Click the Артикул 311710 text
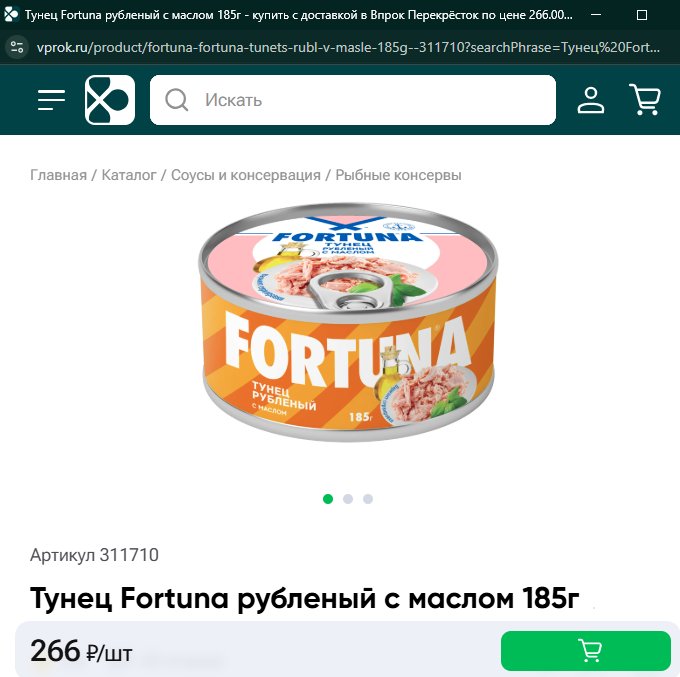 94,555
